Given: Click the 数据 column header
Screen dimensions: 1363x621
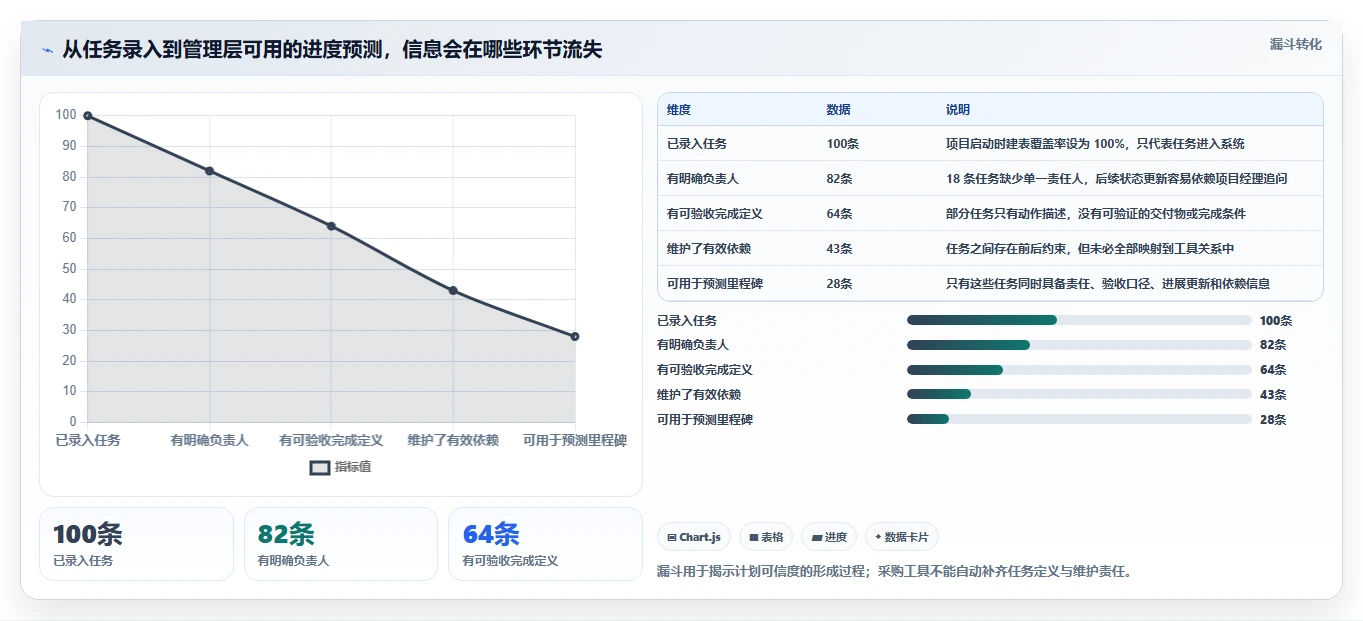Looking at the screenshot, I should (x=839, y=110).
